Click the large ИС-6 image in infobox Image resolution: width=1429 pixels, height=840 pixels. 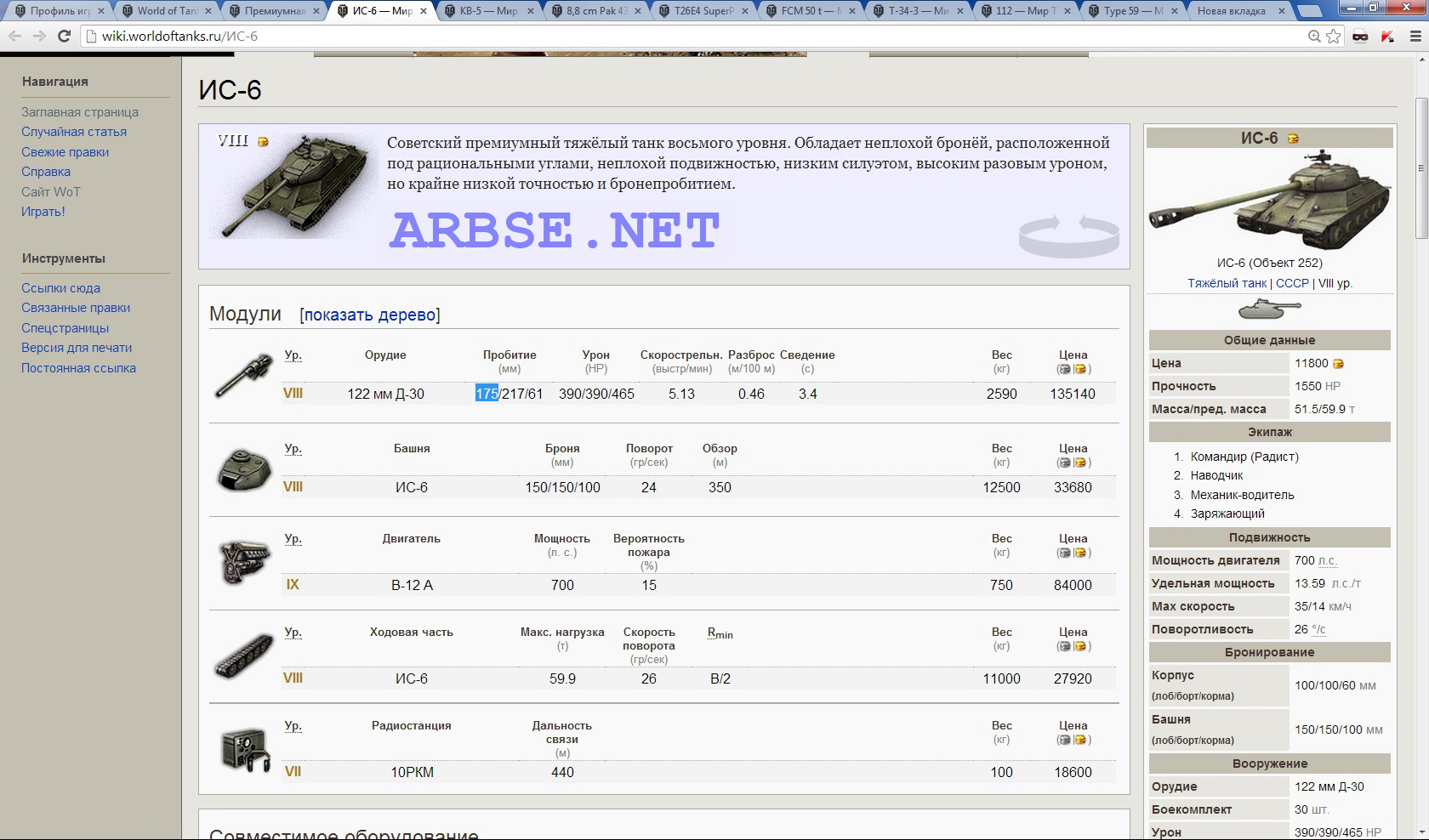(x=1269, y=199)
